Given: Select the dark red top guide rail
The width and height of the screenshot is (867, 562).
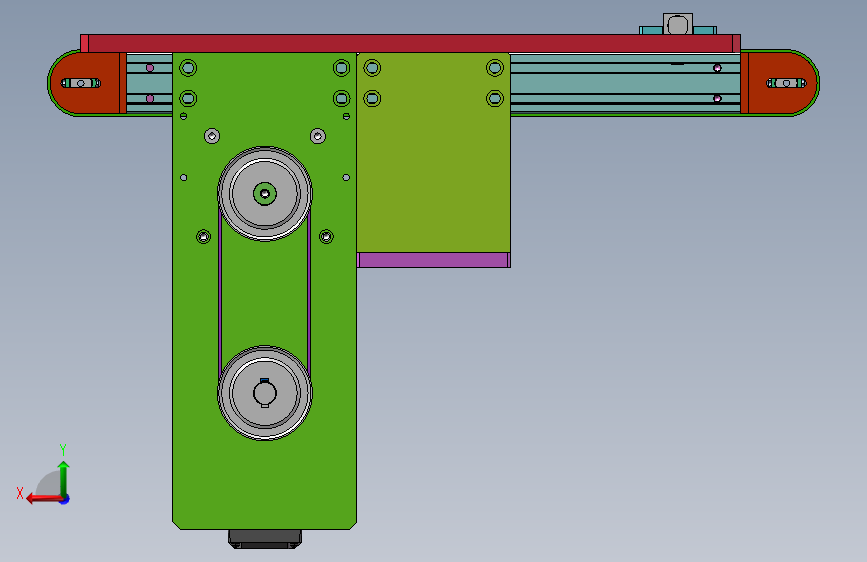Looking at the screenshot, I should click(x=410, y=44).
